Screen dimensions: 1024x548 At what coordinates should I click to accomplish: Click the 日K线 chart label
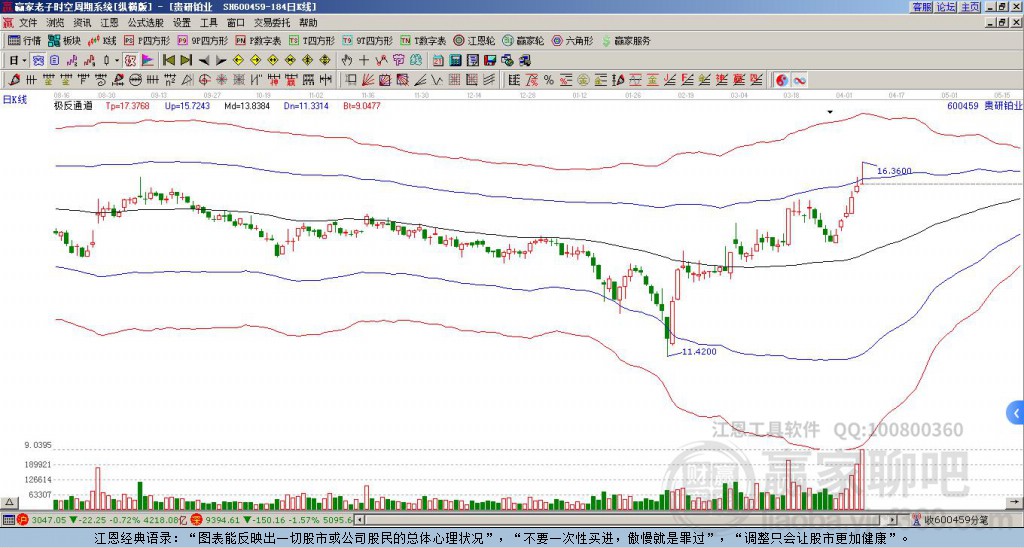click(x=15, y=99)
